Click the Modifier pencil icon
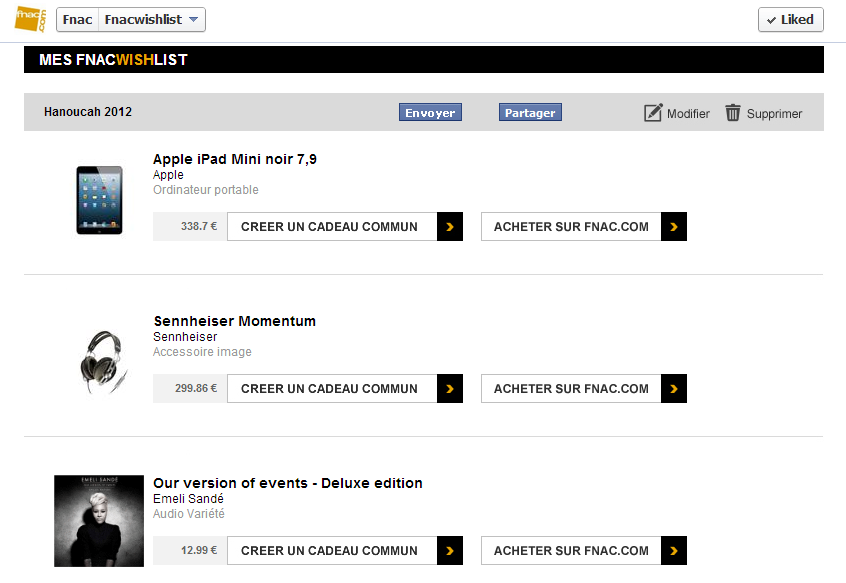The height and width of the screenshot is (583, 846). click(653, 113)
